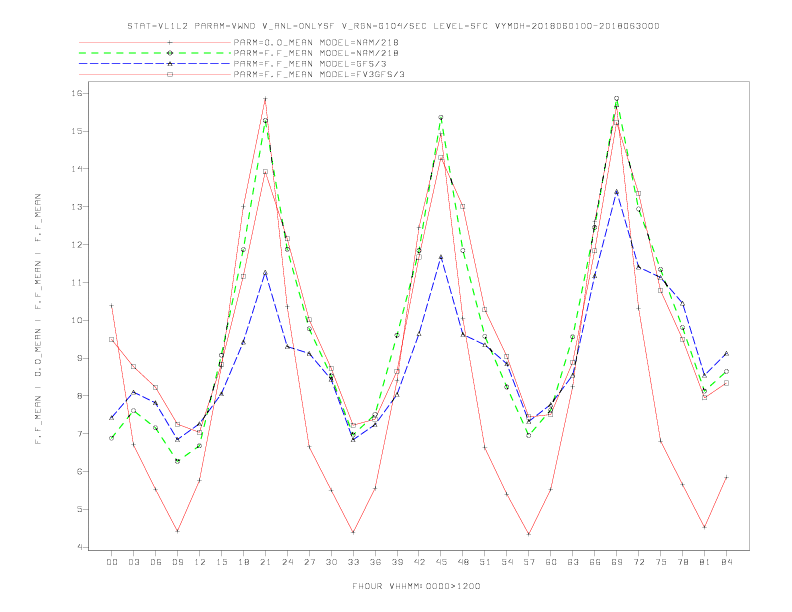Click blue GFS/3 triangle data point at hour 69
This screenshot has height=612, width=792.
(617, 192)
